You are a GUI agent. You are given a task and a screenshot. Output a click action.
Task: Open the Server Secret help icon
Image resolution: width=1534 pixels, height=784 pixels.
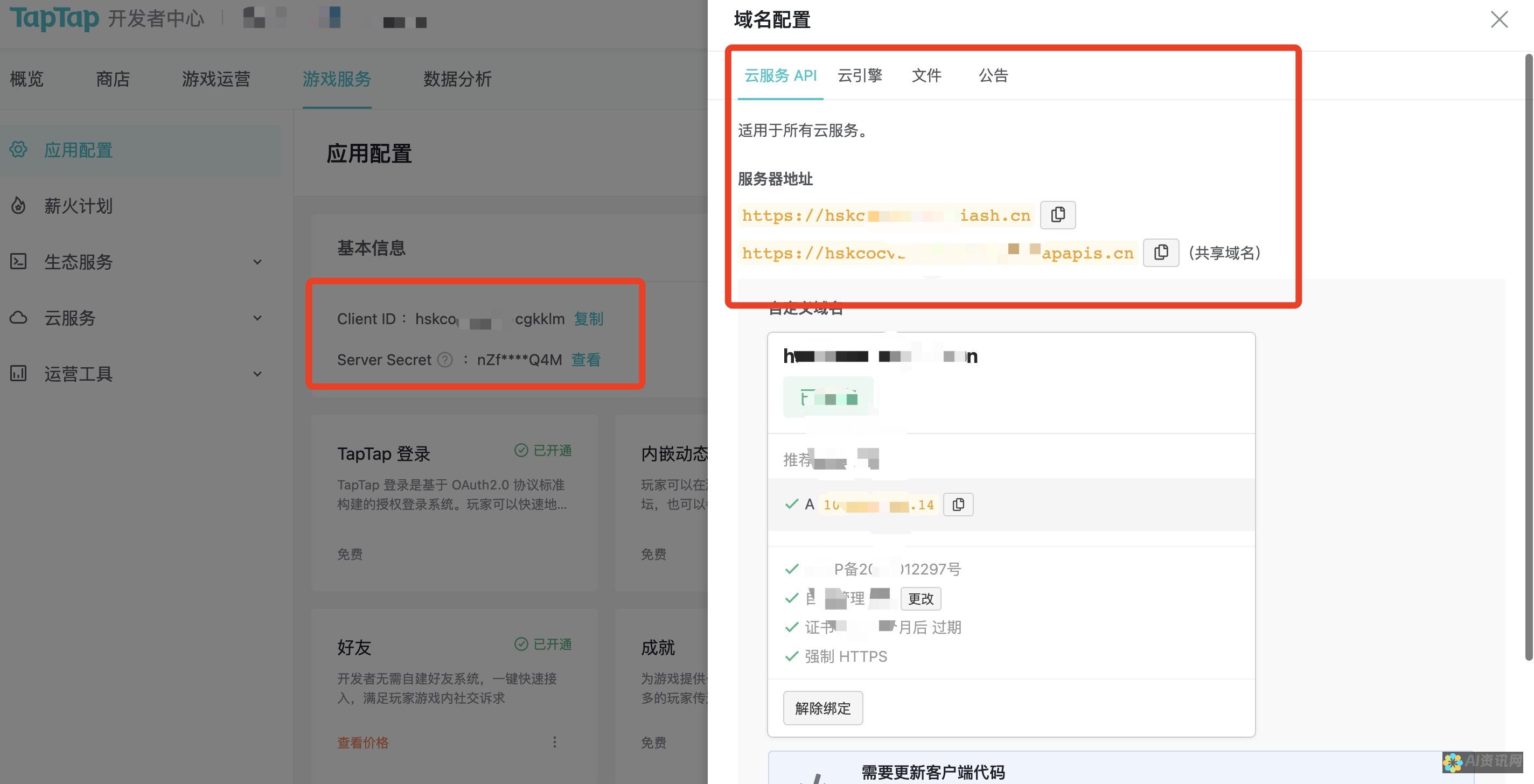[x=445, y=360]
